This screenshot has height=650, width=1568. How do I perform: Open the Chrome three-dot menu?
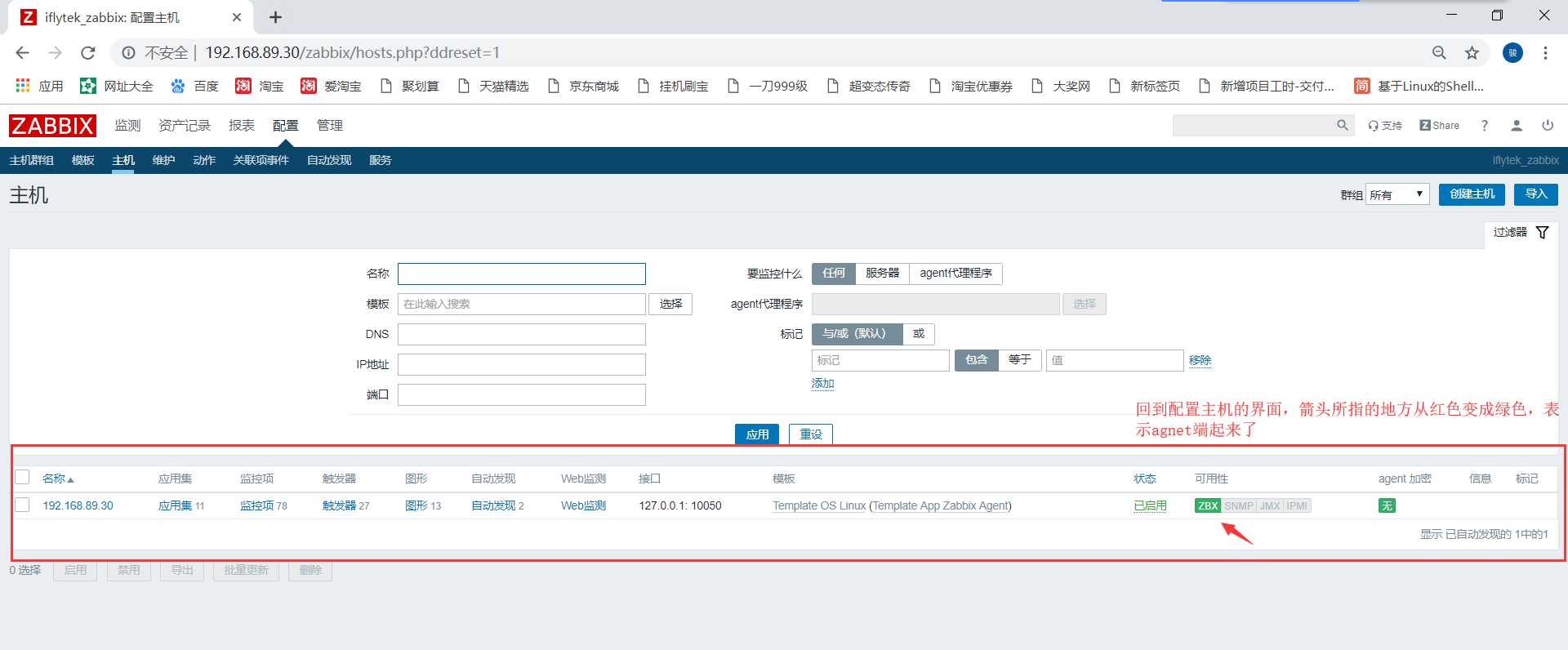1545,53
